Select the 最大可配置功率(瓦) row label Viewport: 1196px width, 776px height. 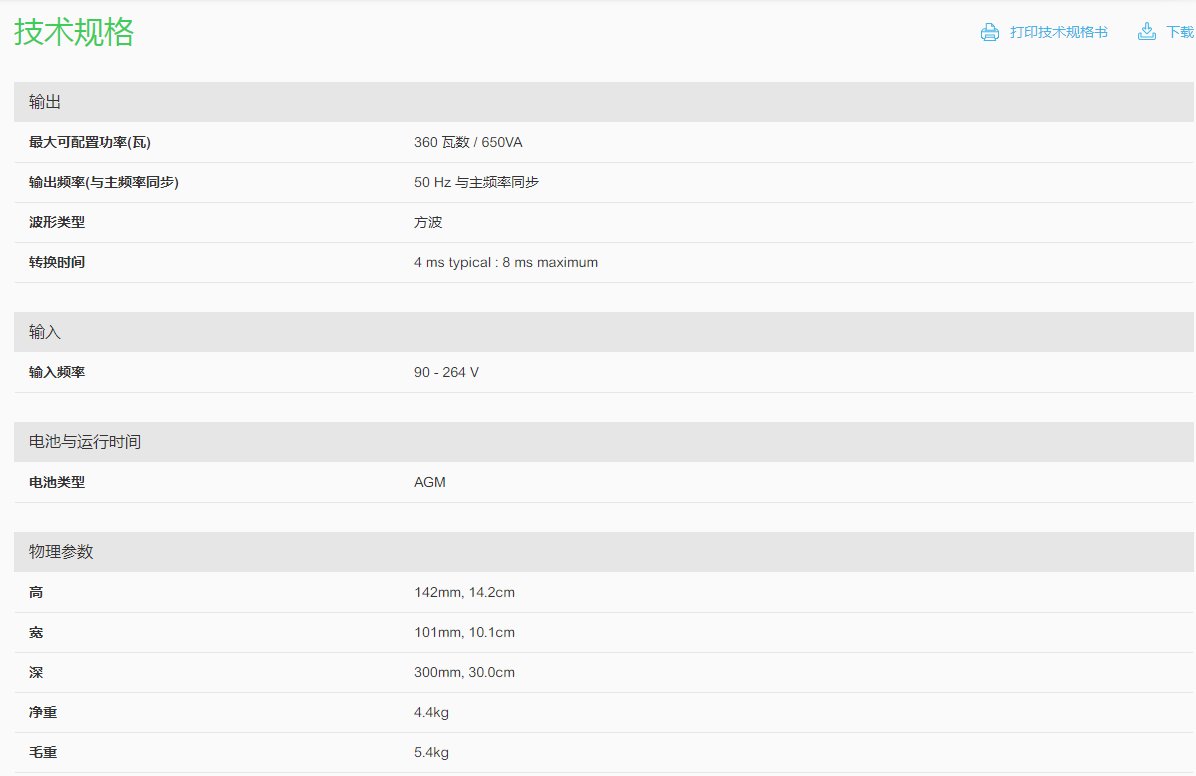90,143
